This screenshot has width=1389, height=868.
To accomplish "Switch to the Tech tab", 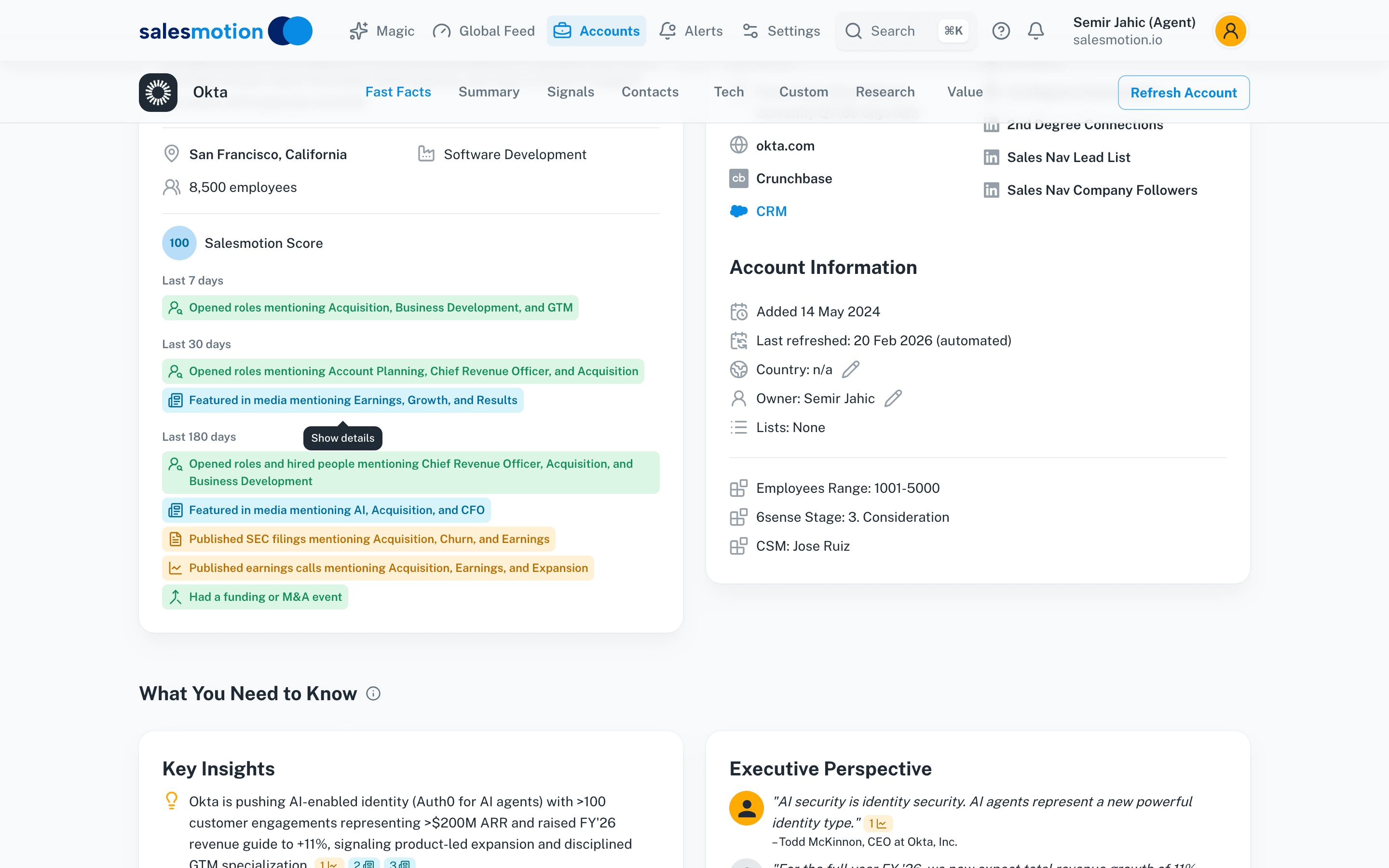I will tap(728, 92).
